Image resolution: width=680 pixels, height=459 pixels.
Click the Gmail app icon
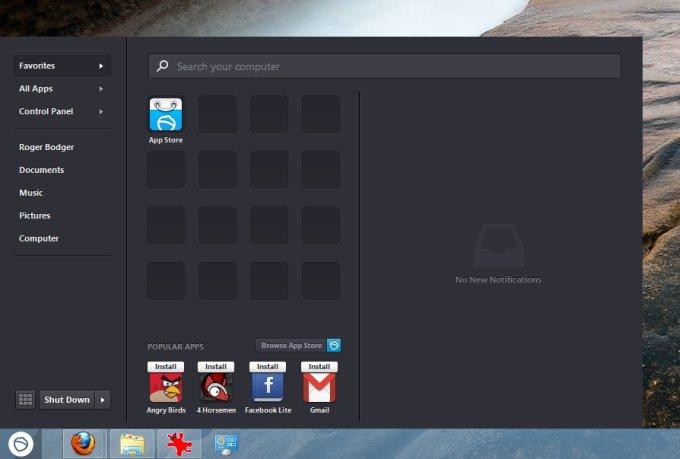click(319, 387)
